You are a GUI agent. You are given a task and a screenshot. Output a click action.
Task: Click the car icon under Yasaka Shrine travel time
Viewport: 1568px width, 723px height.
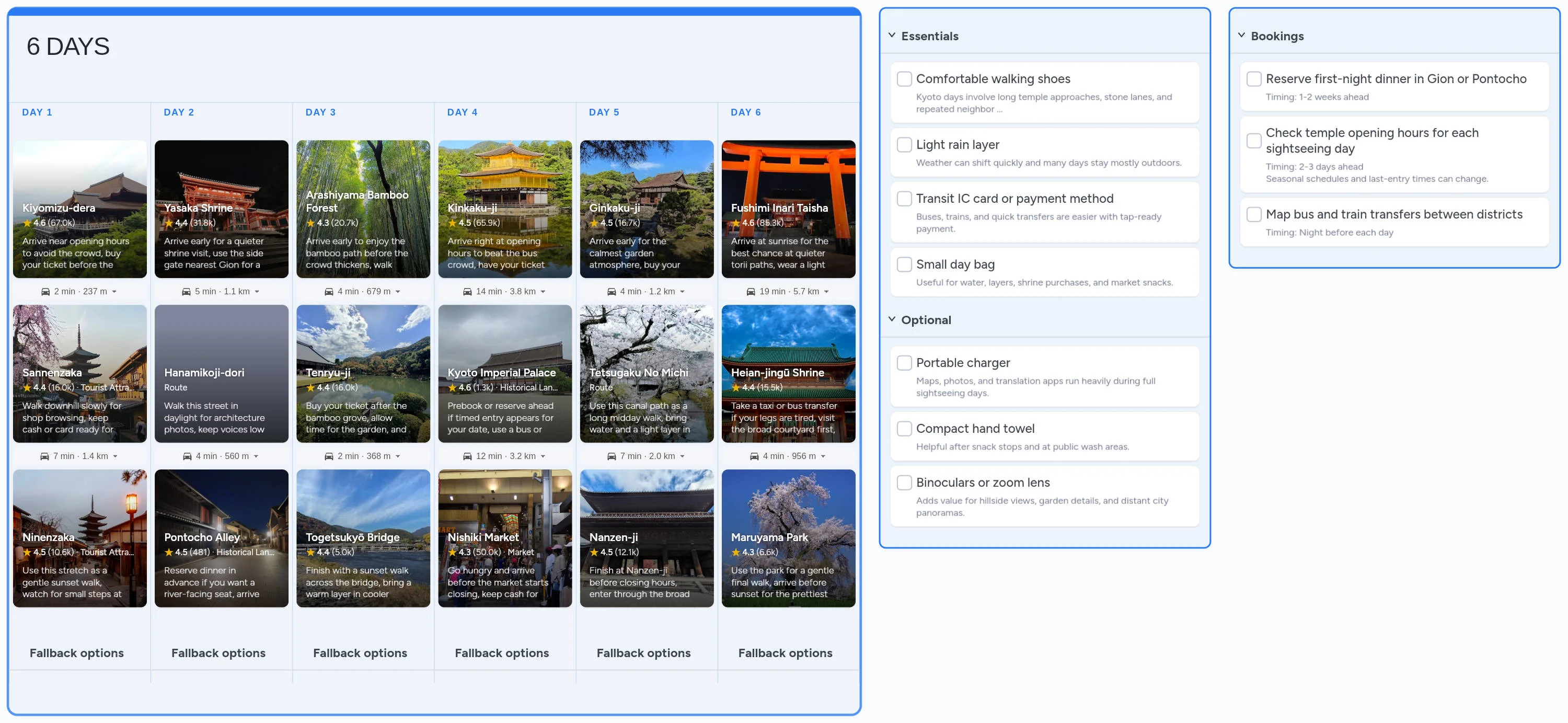tap(188, 291)
